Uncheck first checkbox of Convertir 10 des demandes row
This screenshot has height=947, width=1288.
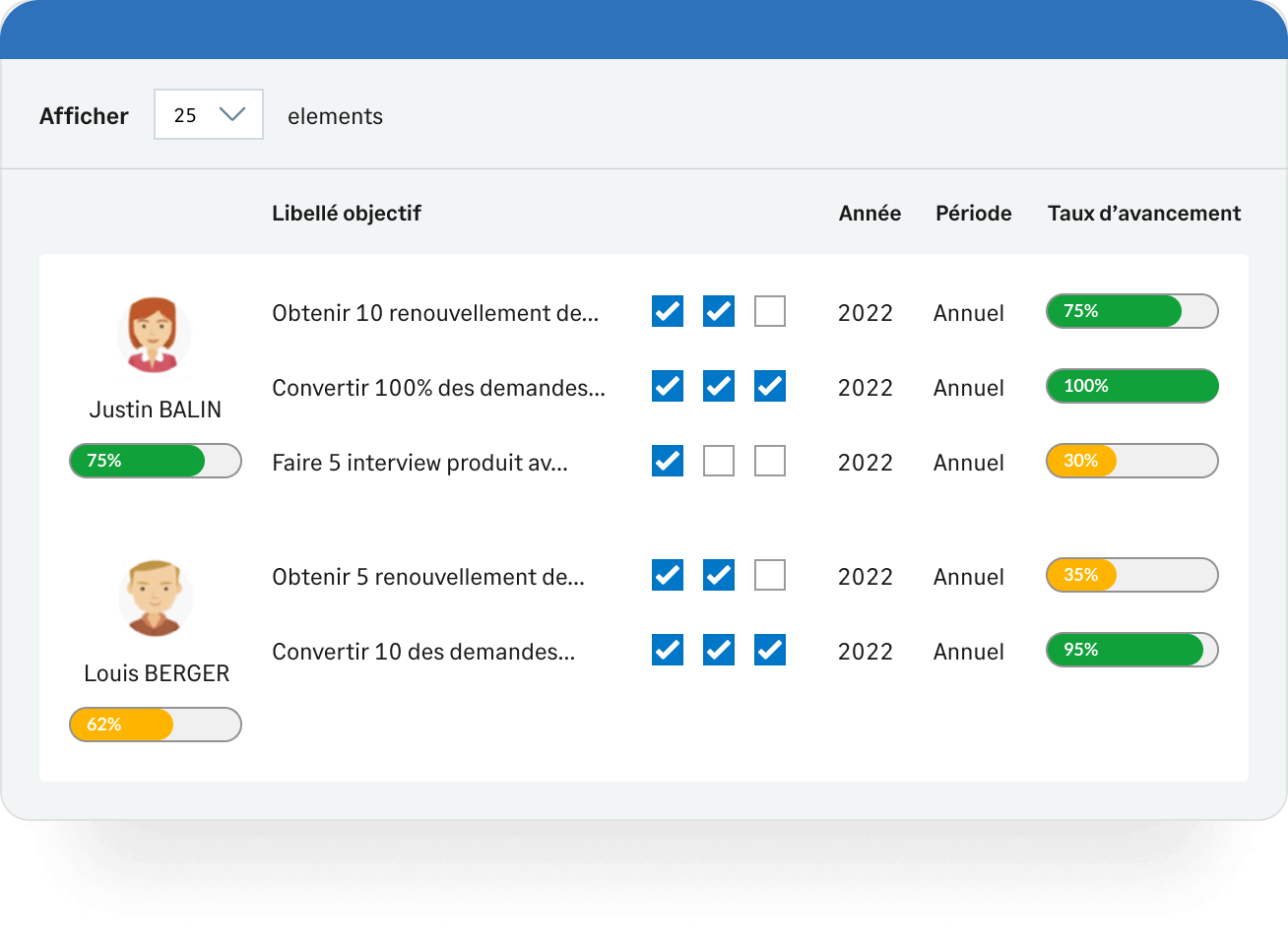668,650
